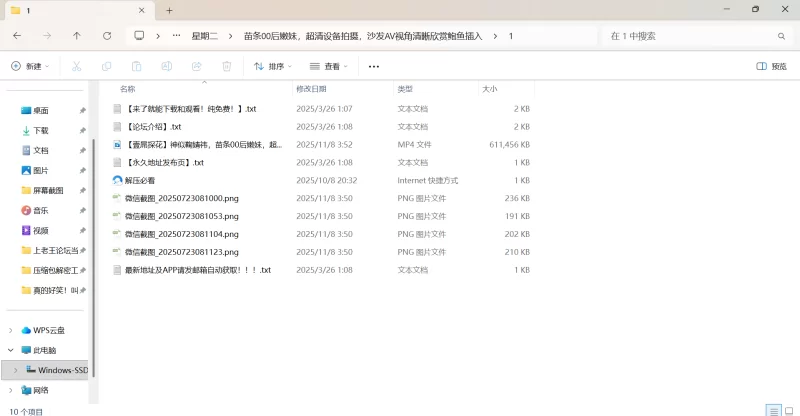
Task: Go to 下载 folder in sidebar
Action: 41,130
